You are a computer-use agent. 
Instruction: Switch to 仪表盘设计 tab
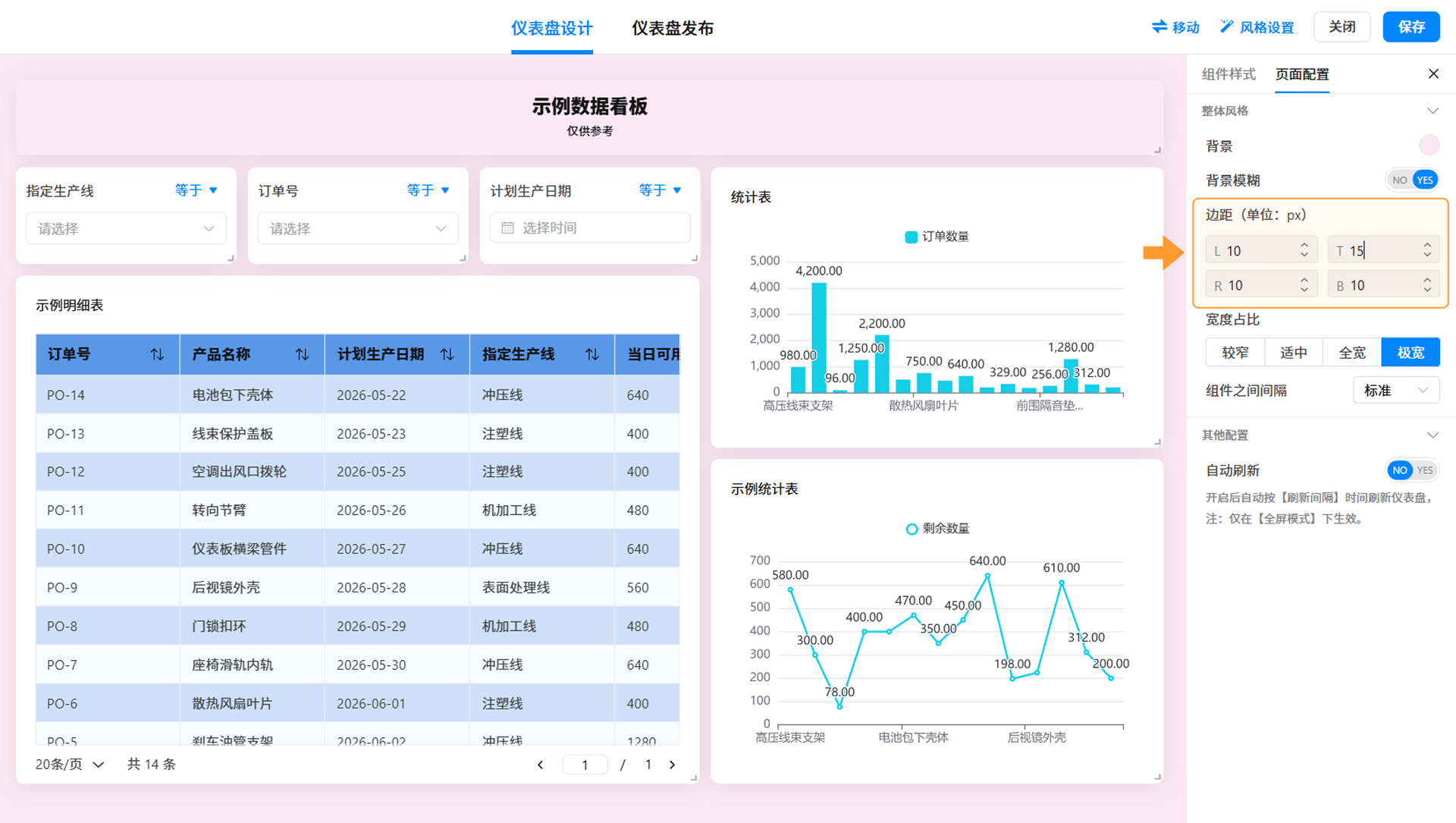point(551,28)
